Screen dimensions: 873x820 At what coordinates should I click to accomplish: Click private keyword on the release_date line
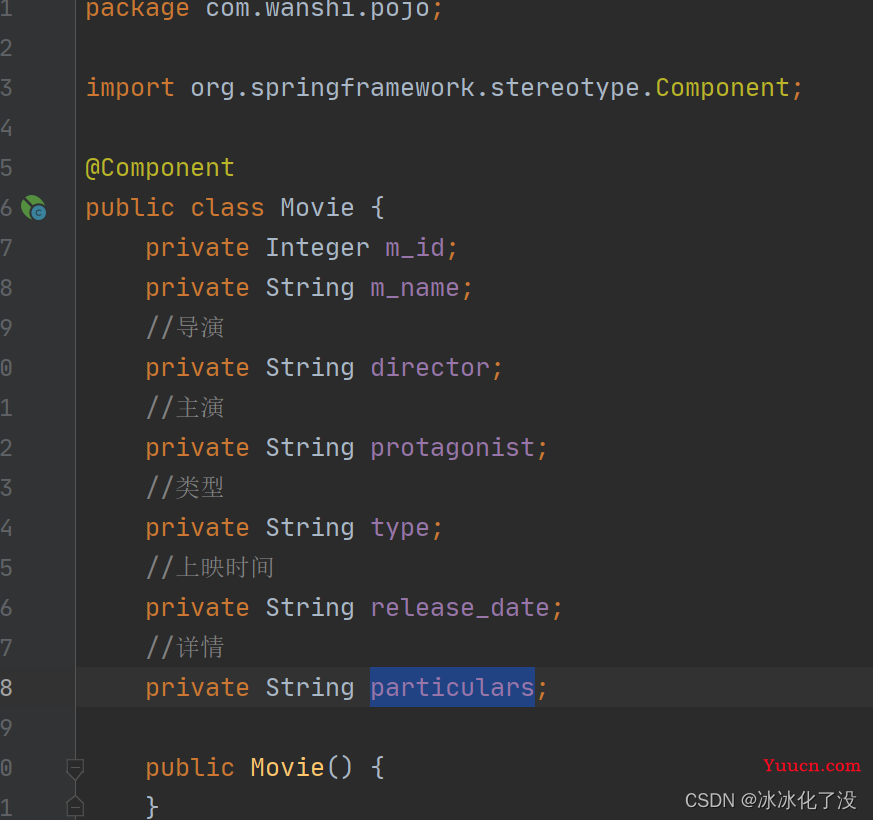pyautogui.click(x=197, y=608)
